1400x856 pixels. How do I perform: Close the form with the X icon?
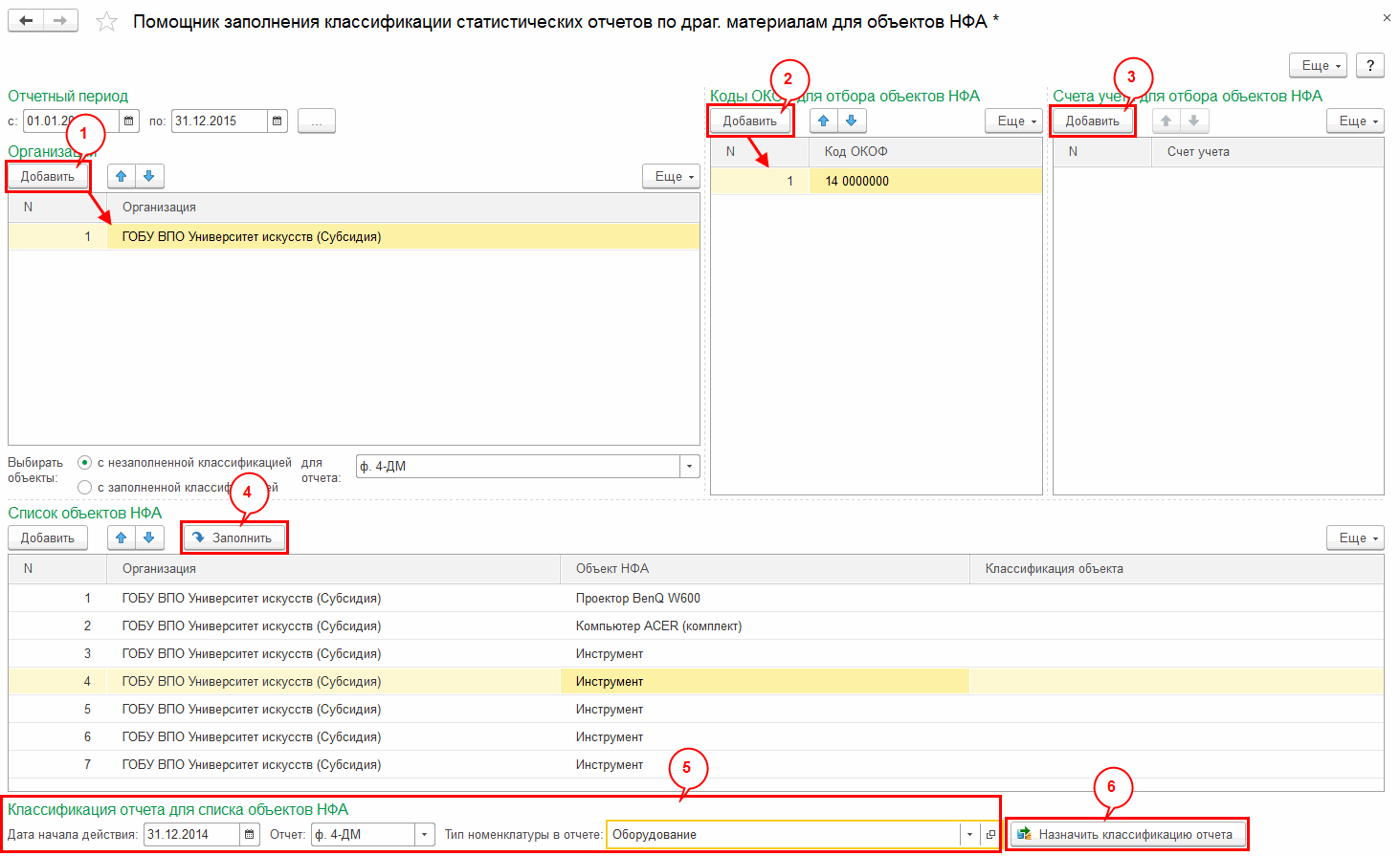click(1387, 18)
